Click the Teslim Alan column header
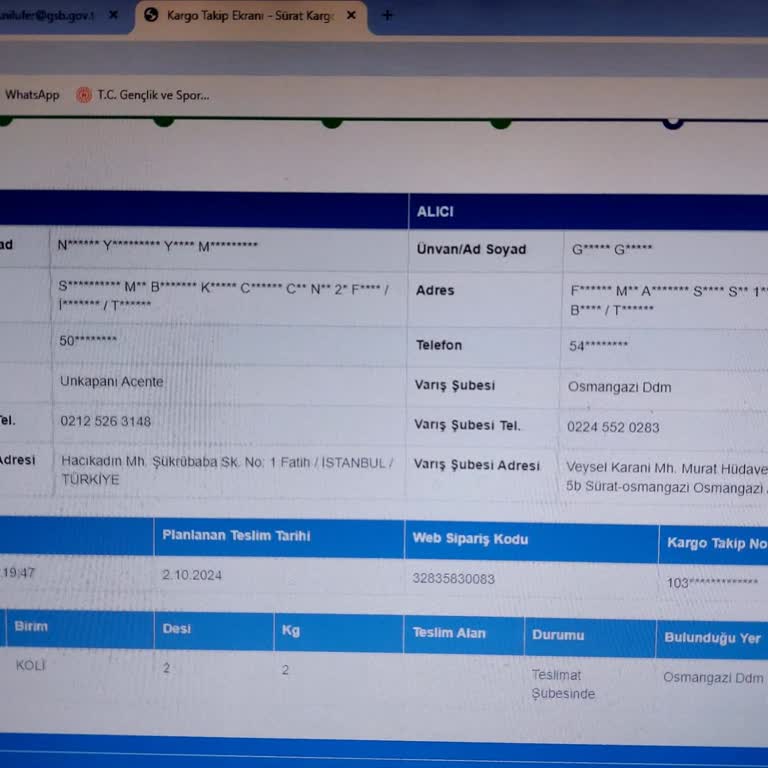 (449, 633)
